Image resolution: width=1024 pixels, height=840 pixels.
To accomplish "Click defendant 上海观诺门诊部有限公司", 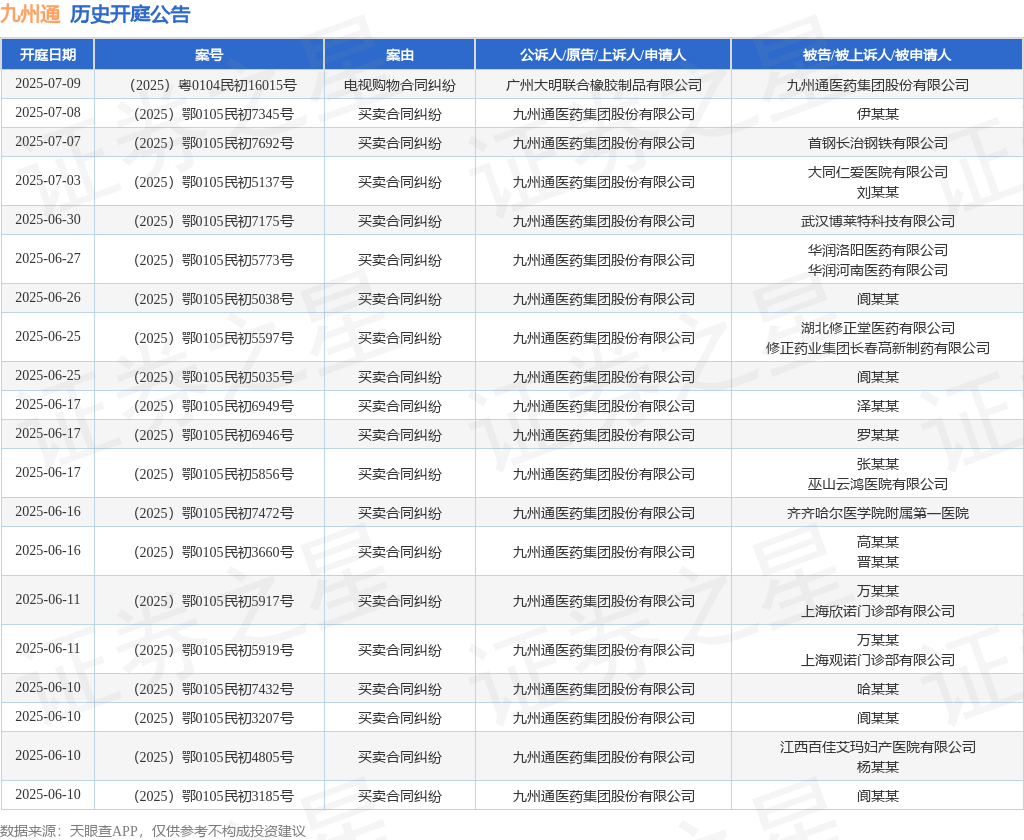I will click(x=878, y=660).
